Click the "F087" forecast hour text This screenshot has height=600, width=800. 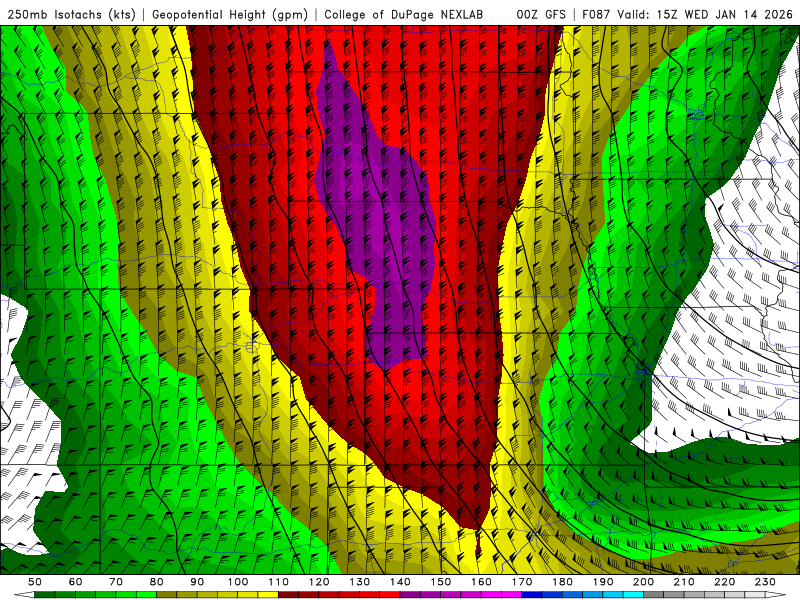(x=597, y=14)
